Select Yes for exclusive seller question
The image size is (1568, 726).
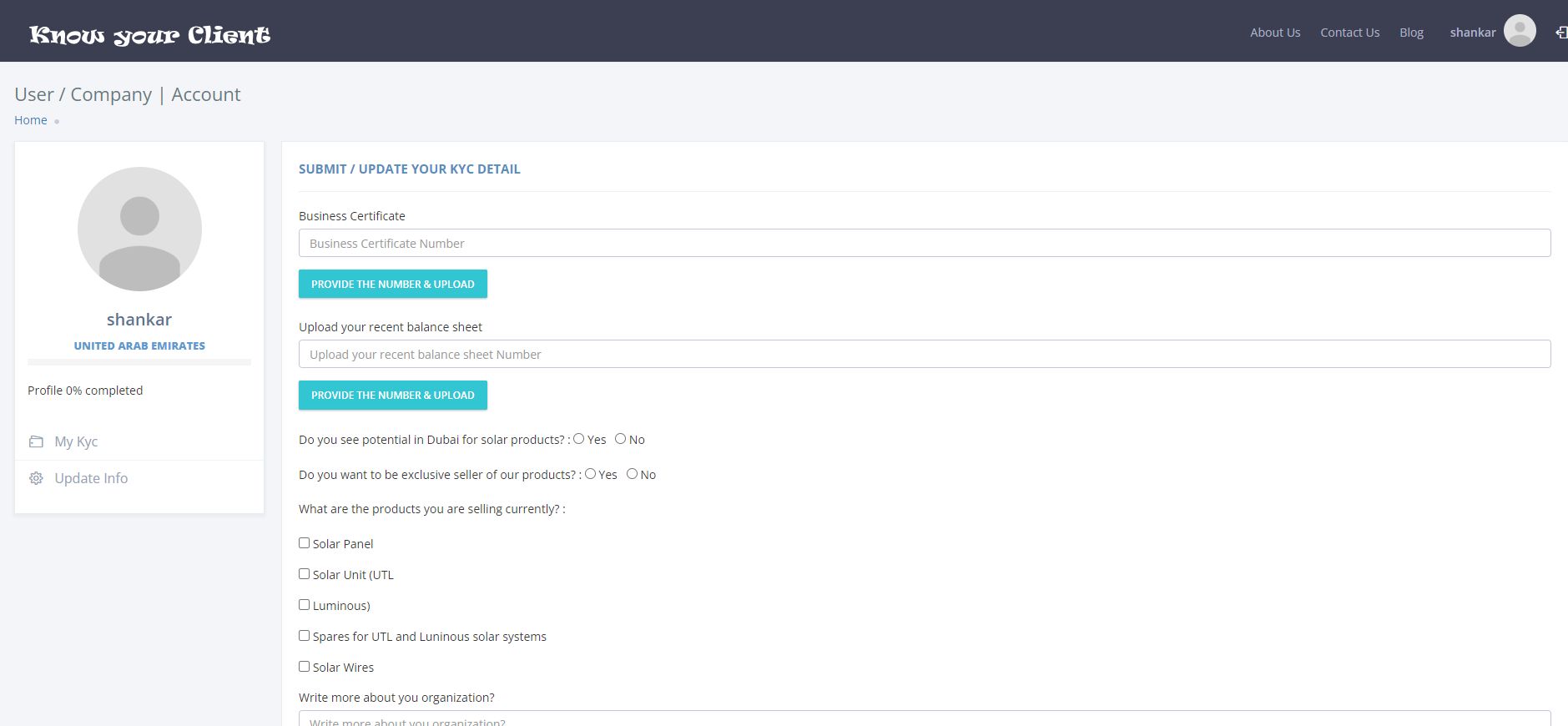point(591,474)
